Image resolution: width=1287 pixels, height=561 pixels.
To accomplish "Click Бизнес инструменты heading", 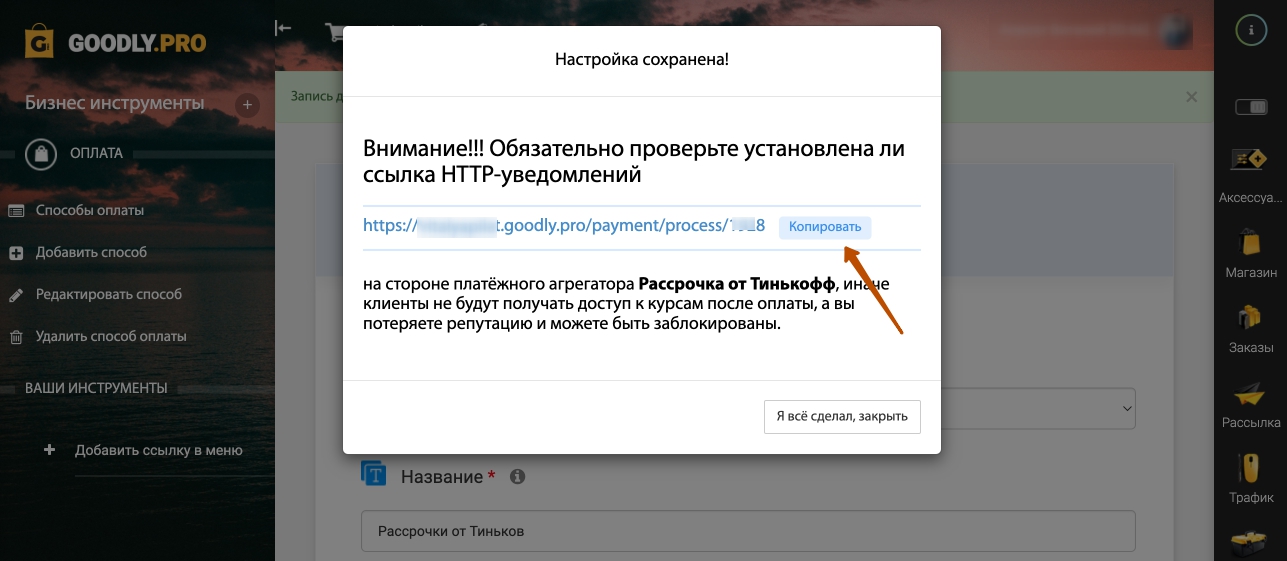I will tap(114, 103).
